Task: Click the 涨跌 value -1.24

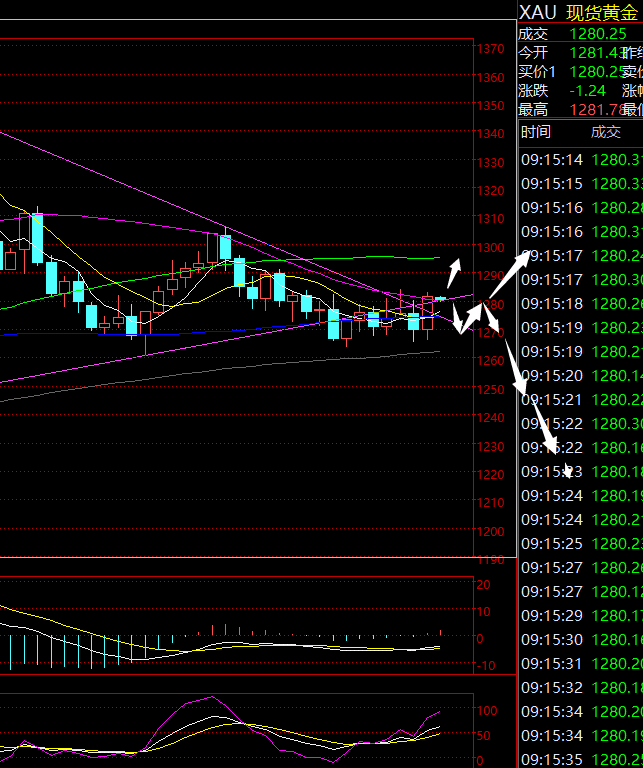Action: click(588, 90)
